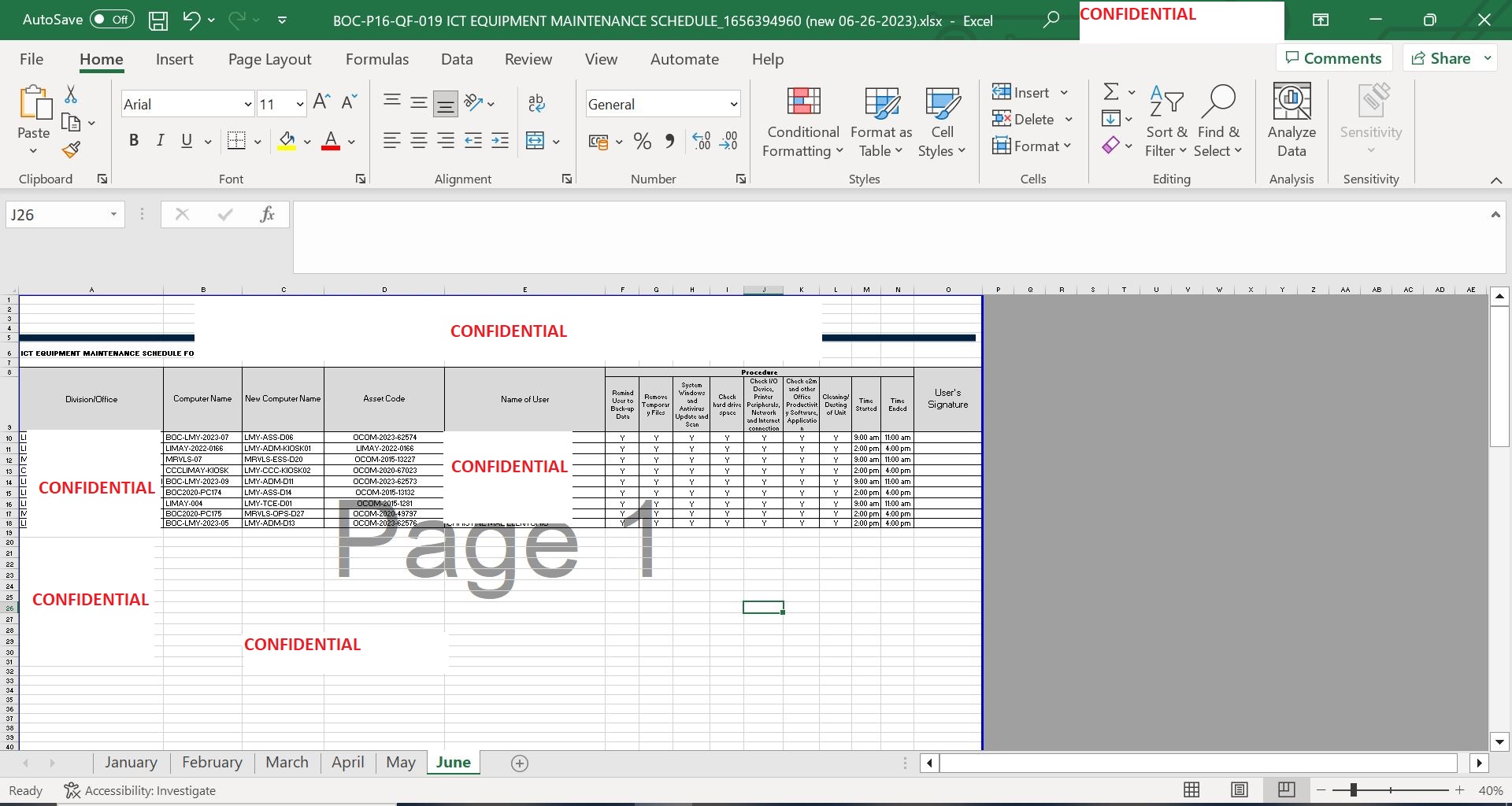The image size is (1512, 806).
Task: Open Find & Select dropdown
Action: click(x=1218, y=122)
